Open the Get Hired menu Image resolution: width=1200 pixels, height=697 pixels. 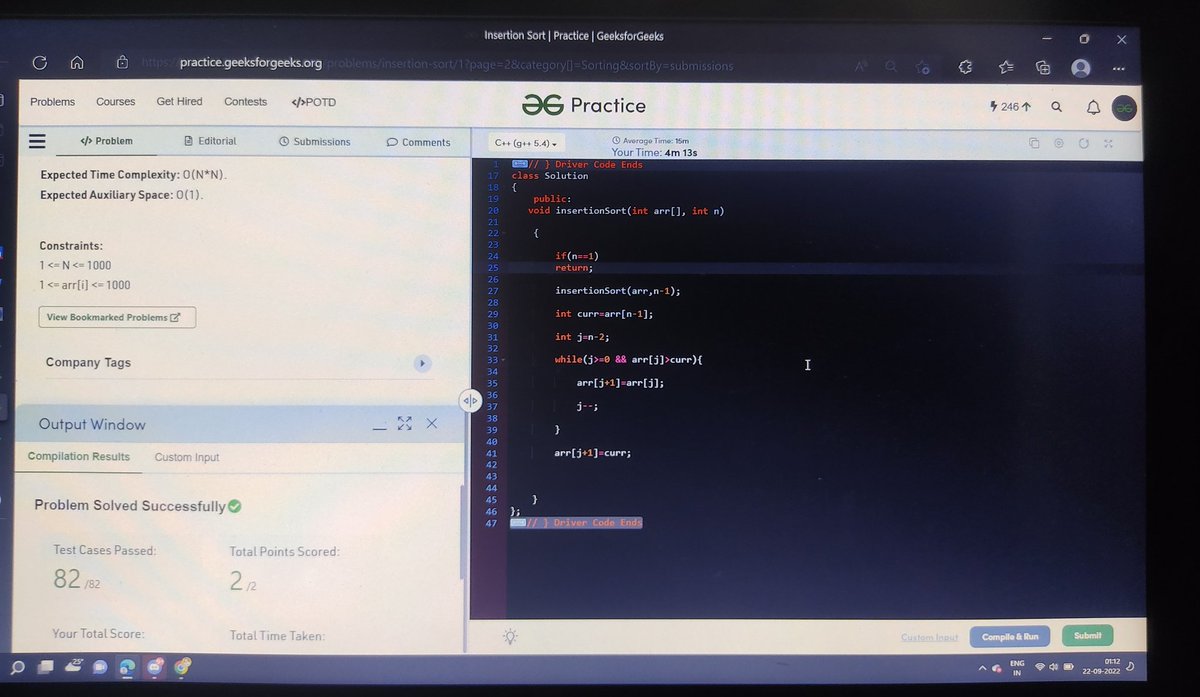tap(179, 102)
